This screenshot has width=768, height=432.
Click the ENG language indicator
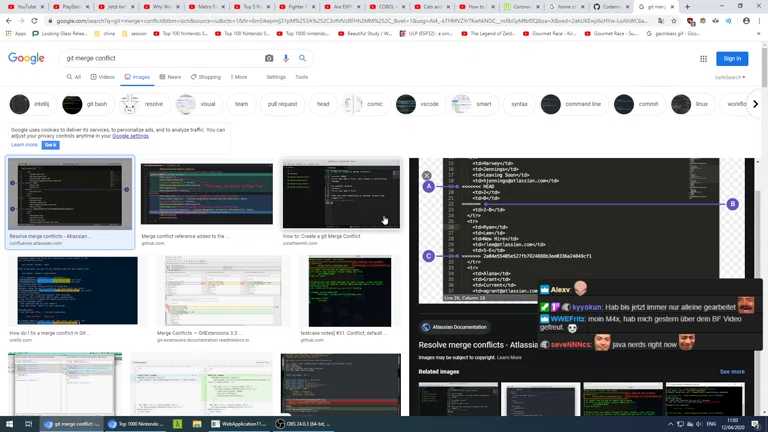coord(712,424)
